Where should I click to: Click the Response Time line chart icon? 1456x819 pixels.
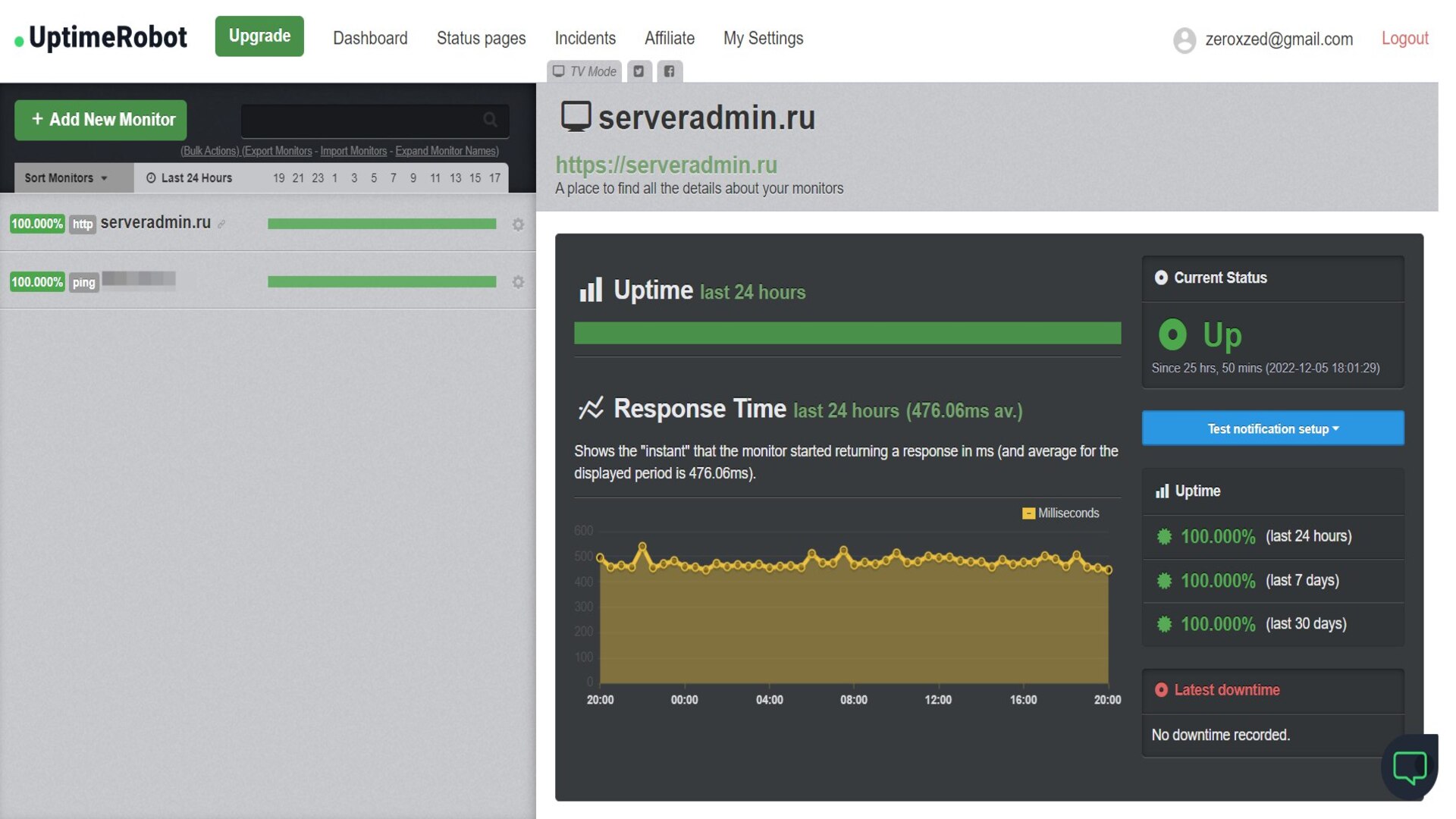(x=591, y=408)
